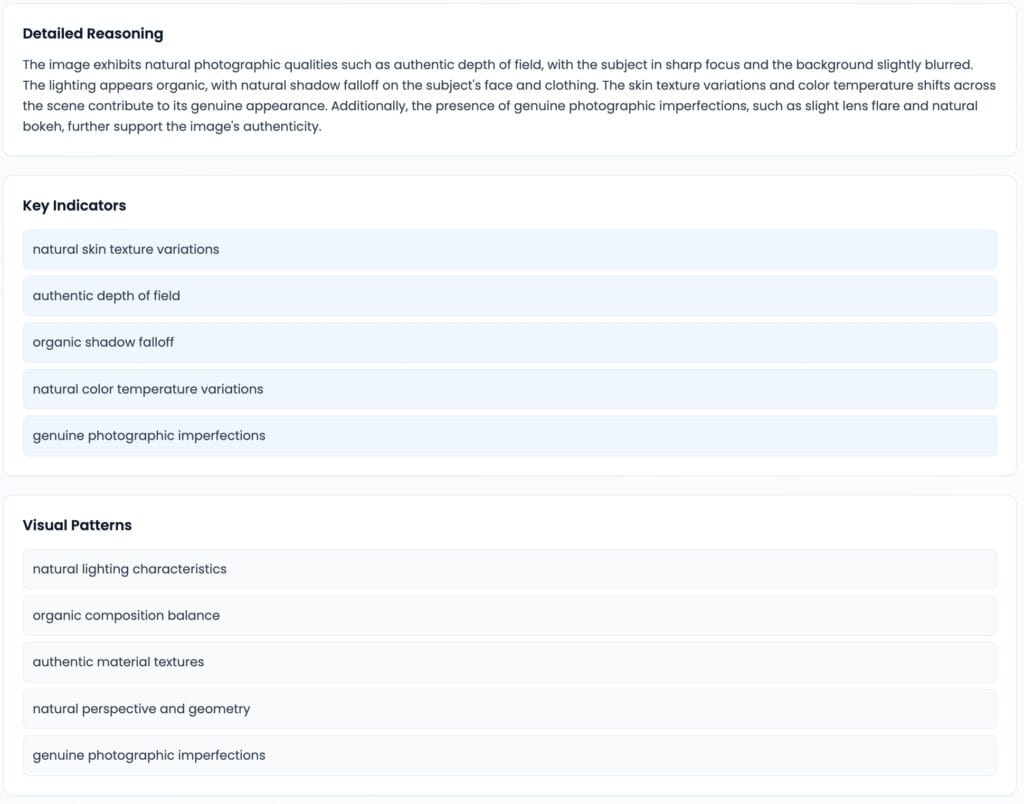Select genuine photographic imperfections under Key Indicators

click(509, 436)
